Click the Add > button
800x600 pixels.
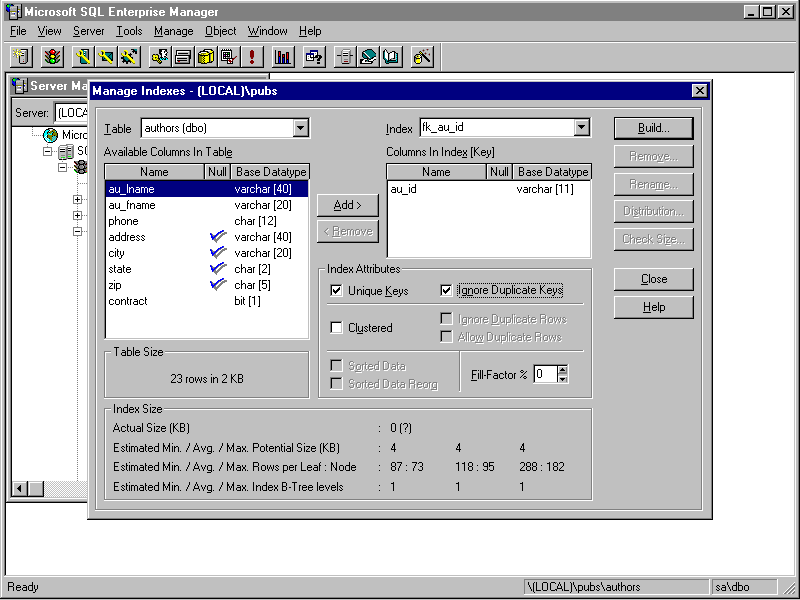(347, 205)
